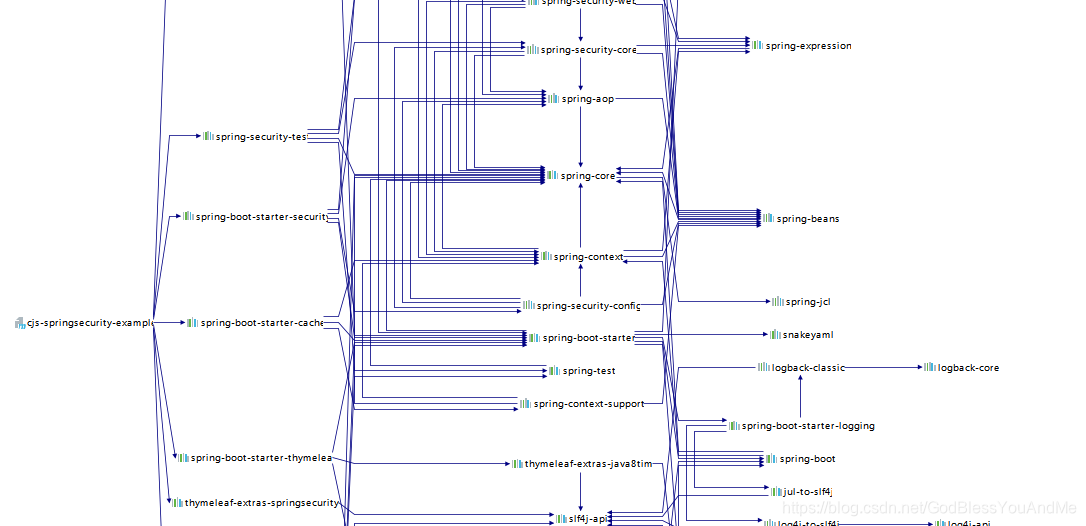Click the spring-boot-starter-cache library icon
The height and width of the screenshot is (526, 1086).
coord(193,323)
